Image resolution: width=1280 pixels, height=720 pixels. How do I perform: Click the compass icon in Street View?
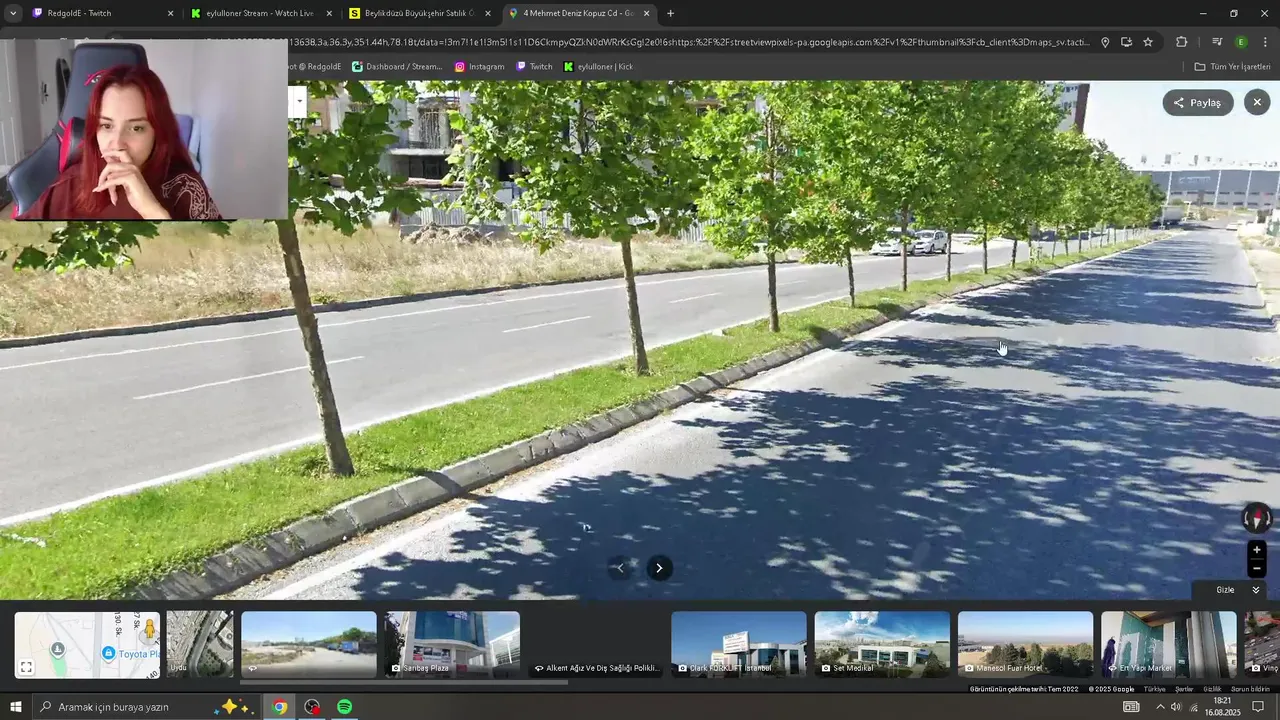(1257, 518)
